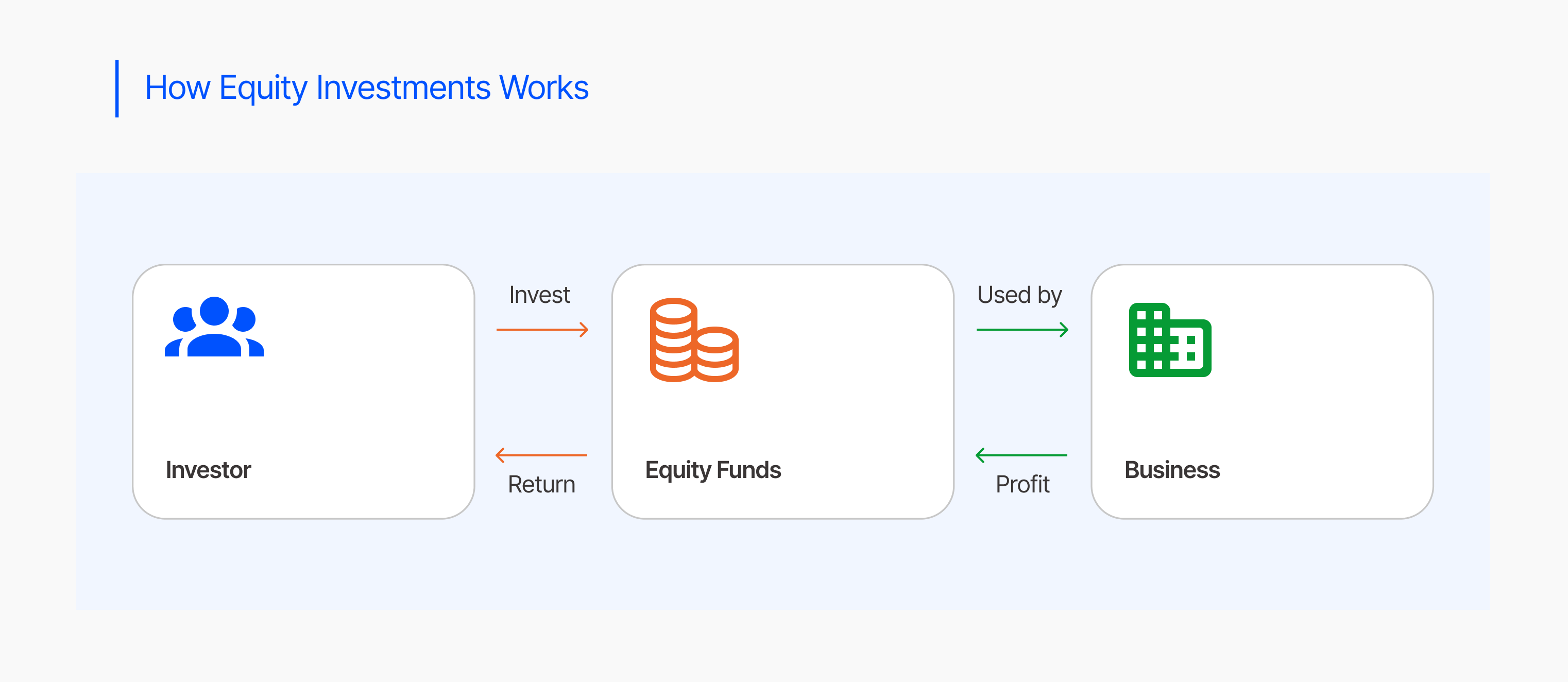Click the Investor label text
Image resolution: width=1568 pixels, height=682 pixels.
pos(208,470)
